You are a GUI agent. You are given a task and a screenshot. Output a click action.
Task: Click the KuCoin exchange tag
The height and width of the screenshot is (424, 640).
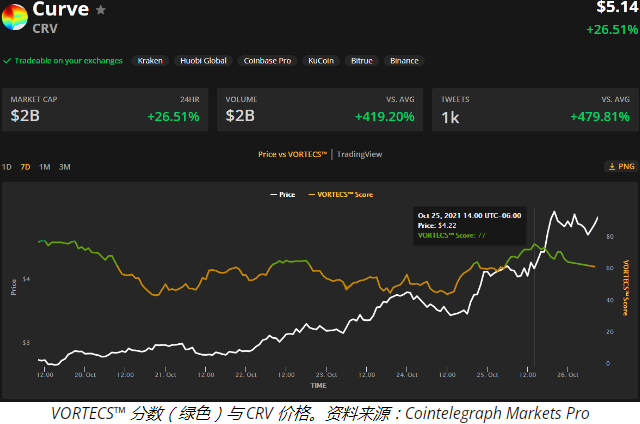(x=321, y=61)
